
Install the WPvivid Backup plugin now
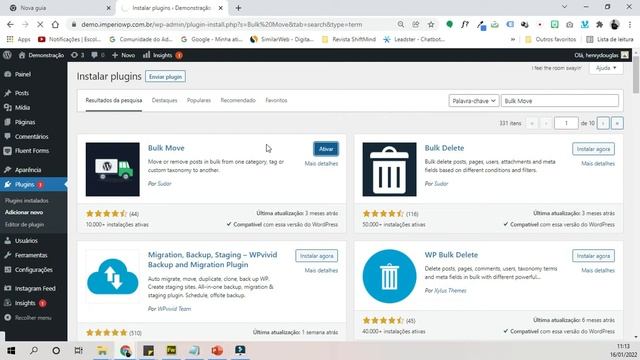[316, 256]
